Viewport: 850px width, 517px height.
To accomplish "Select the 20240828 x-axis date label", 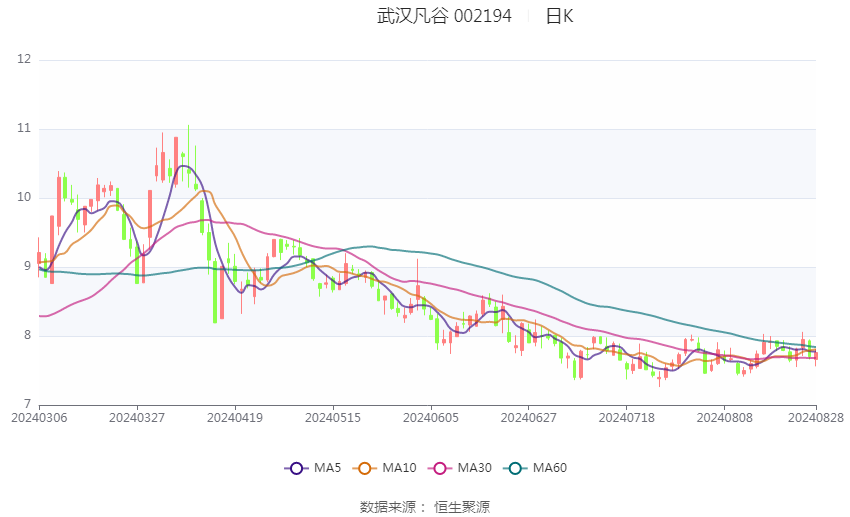I will (816, 418).
